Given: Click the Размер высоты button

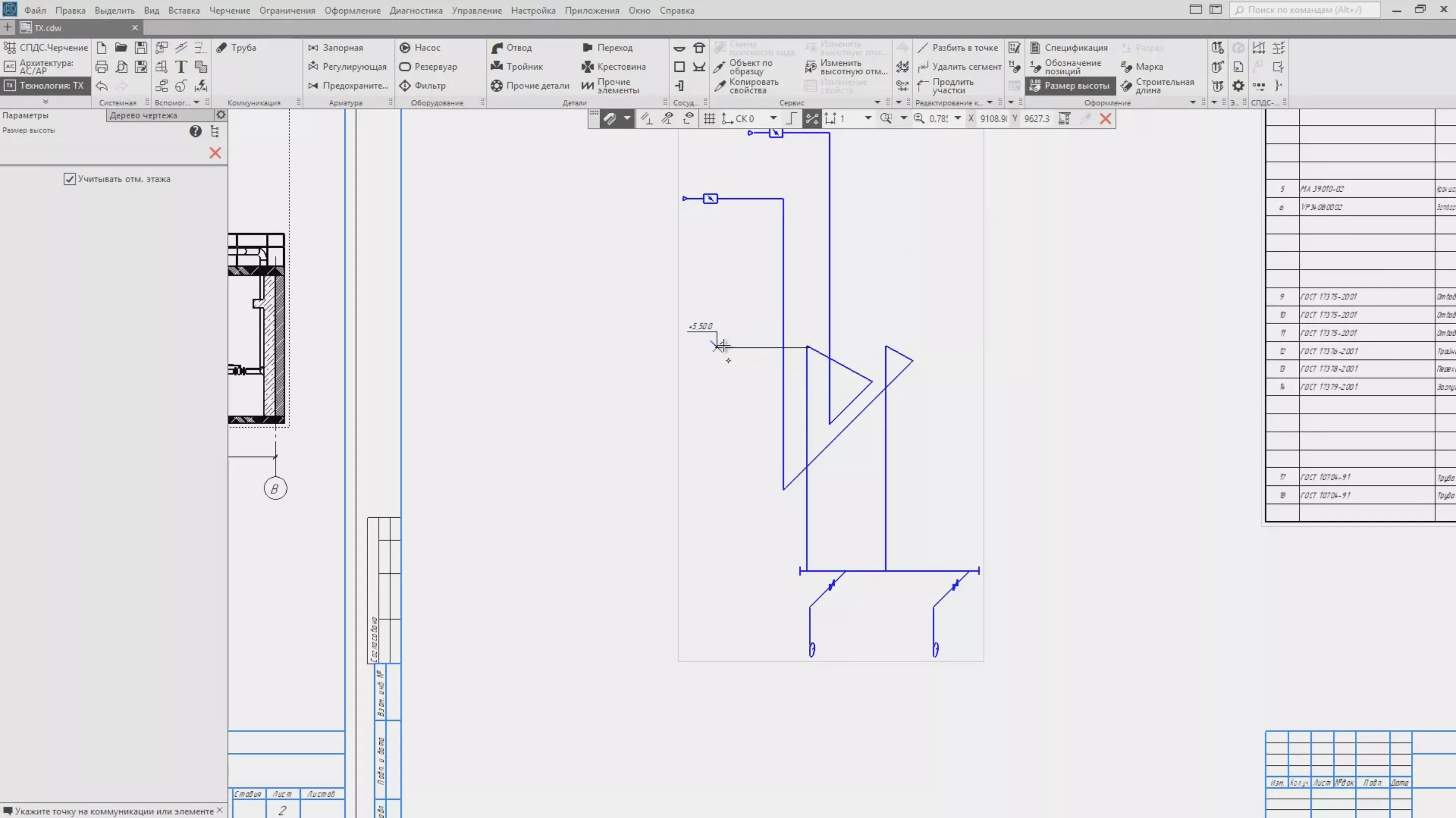Looking at the screenshot, I should click(1069, 85).
